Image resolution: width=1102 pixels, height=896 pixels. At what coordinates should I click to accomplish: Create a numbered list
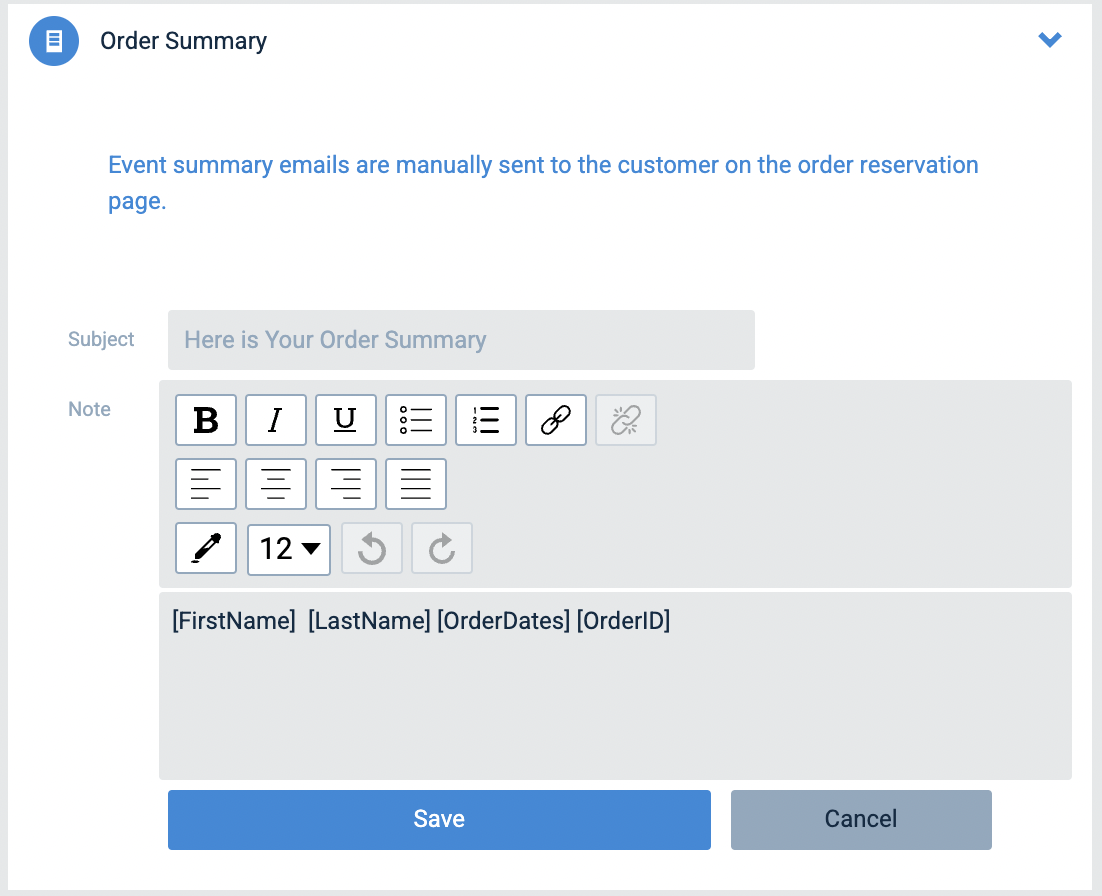[x=486, y=420]
